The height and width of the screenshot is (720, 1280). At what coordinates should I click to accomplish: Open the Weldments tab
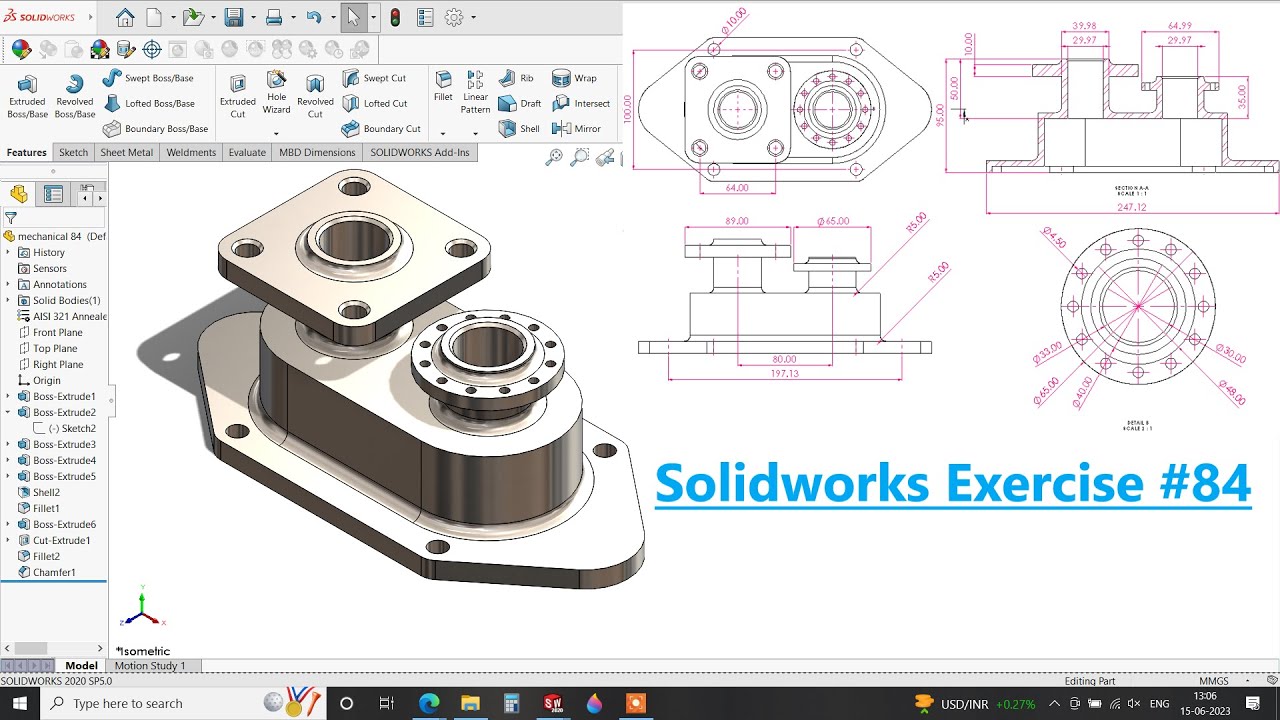pyautogui.click(x=191, y=152)
